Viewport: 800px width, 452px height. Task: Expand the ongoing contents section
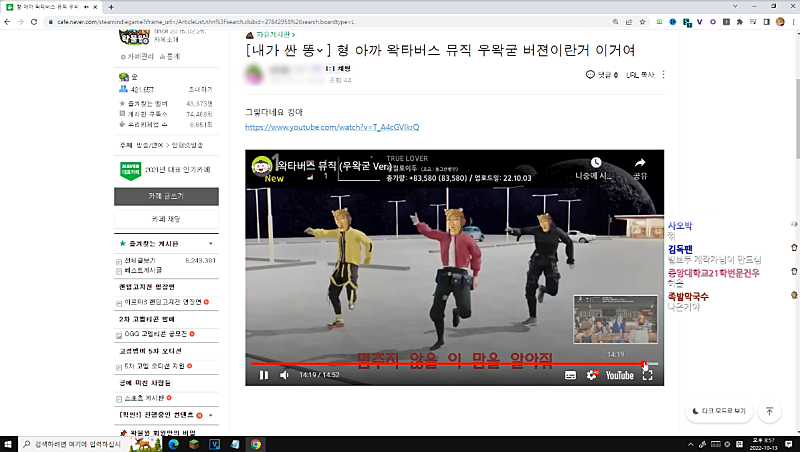(x=210, y=415)
